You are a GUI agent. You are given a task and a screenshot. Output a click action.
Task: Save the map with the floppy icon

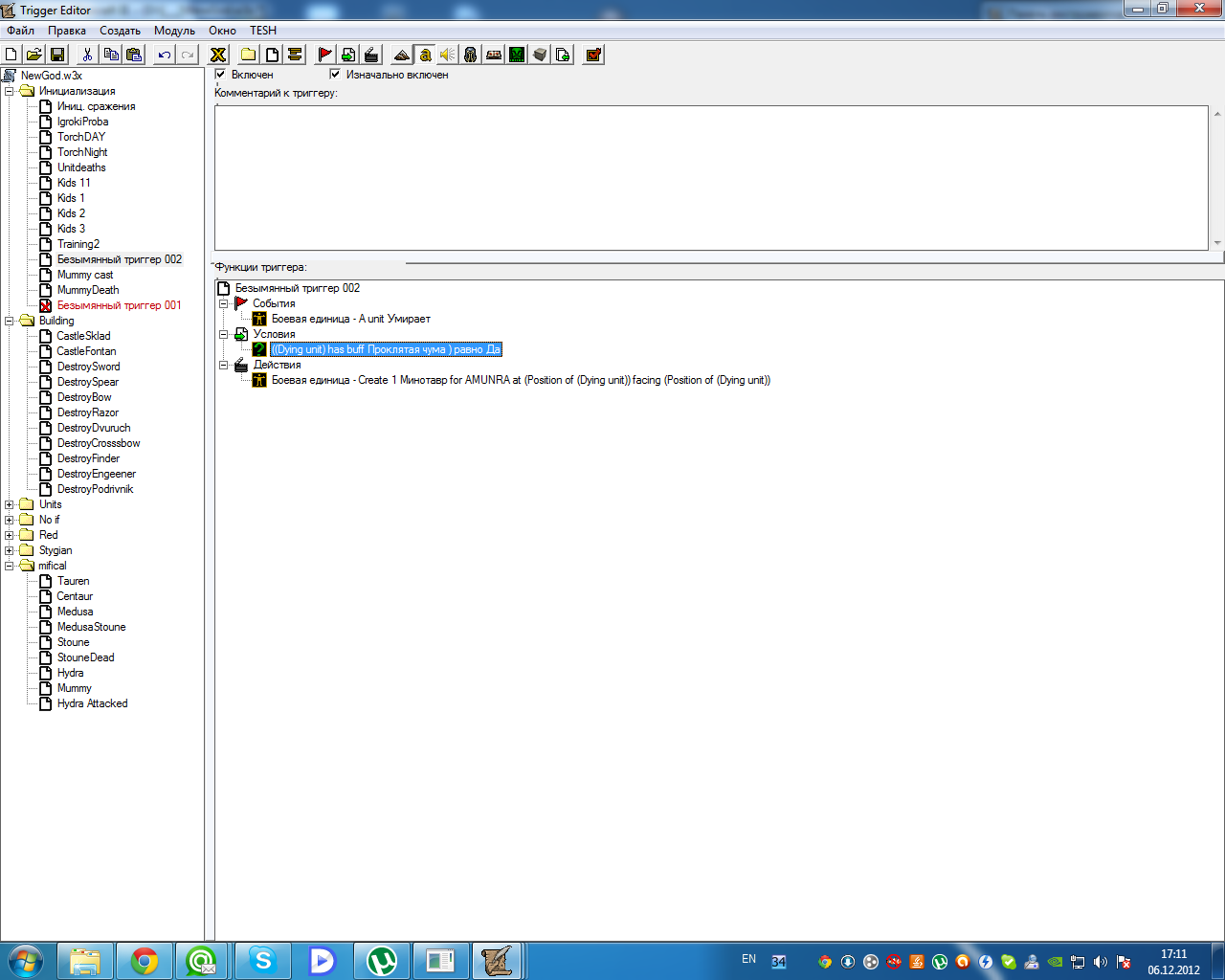tap(57, 55)
